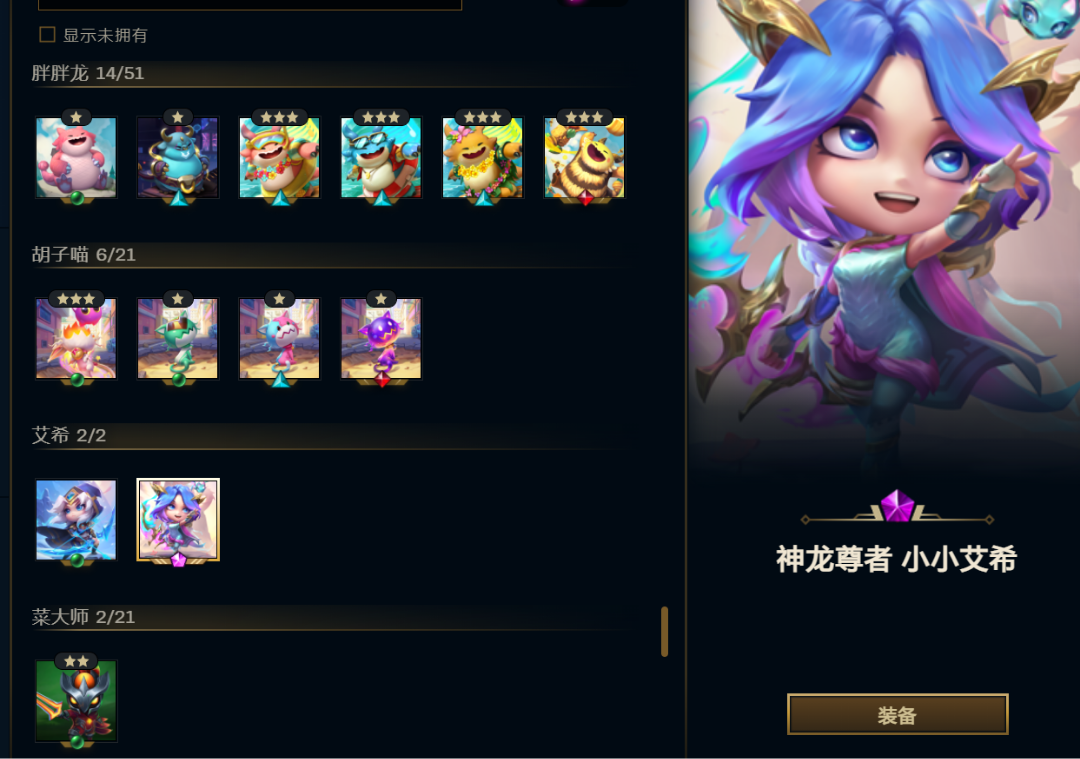Click the 艾希 2/2 section header

pyautogui.click(x=69, y=435)
